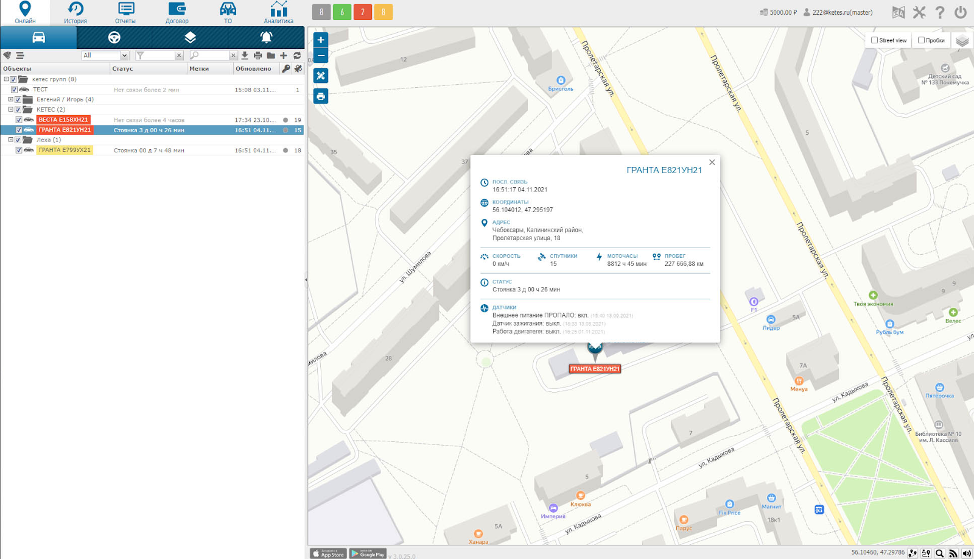Open the История (History) tab
The height and width of the screenshot is (560, 974).
(76, 12)
